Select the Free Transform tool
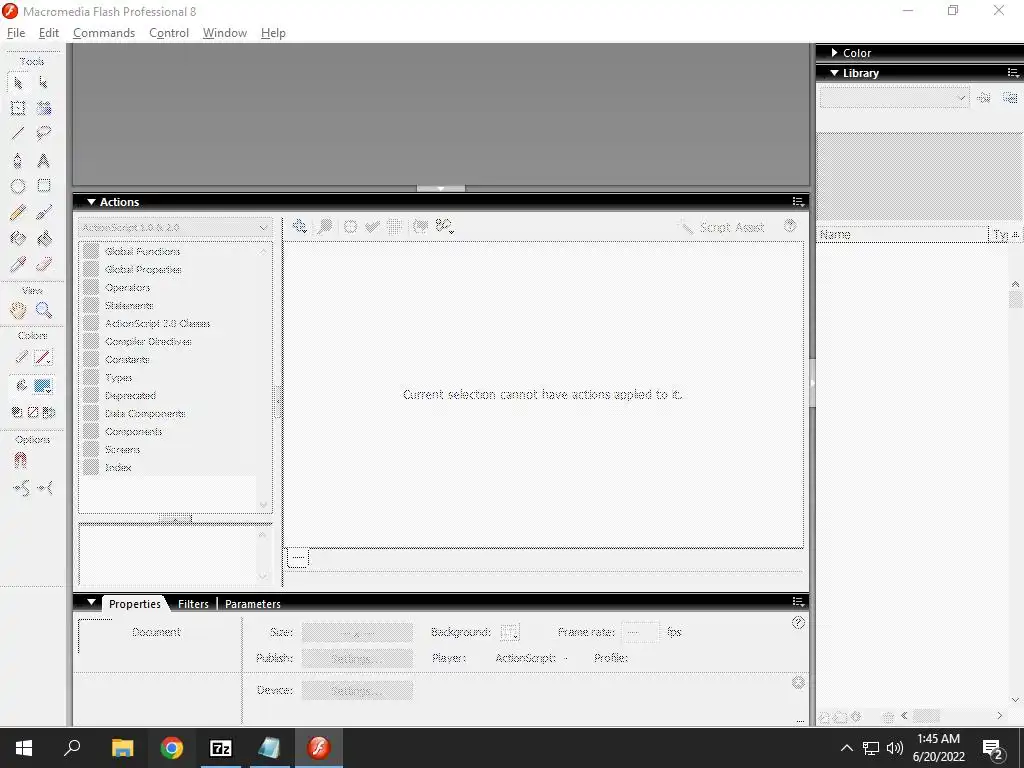This screenshot has width=1024, height=768. pyautogui.click(x=18, y=108)
